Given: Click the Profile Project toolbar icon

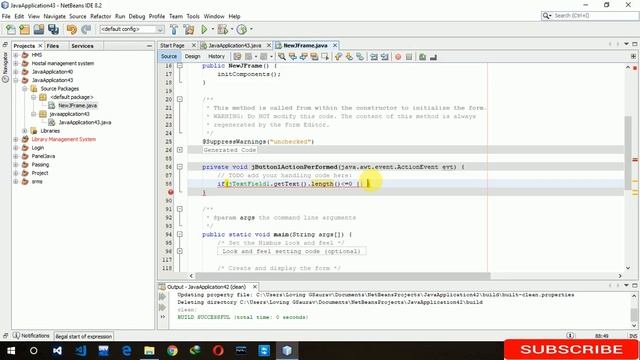Looking at the screenshot, I should (x=242, y=29).
